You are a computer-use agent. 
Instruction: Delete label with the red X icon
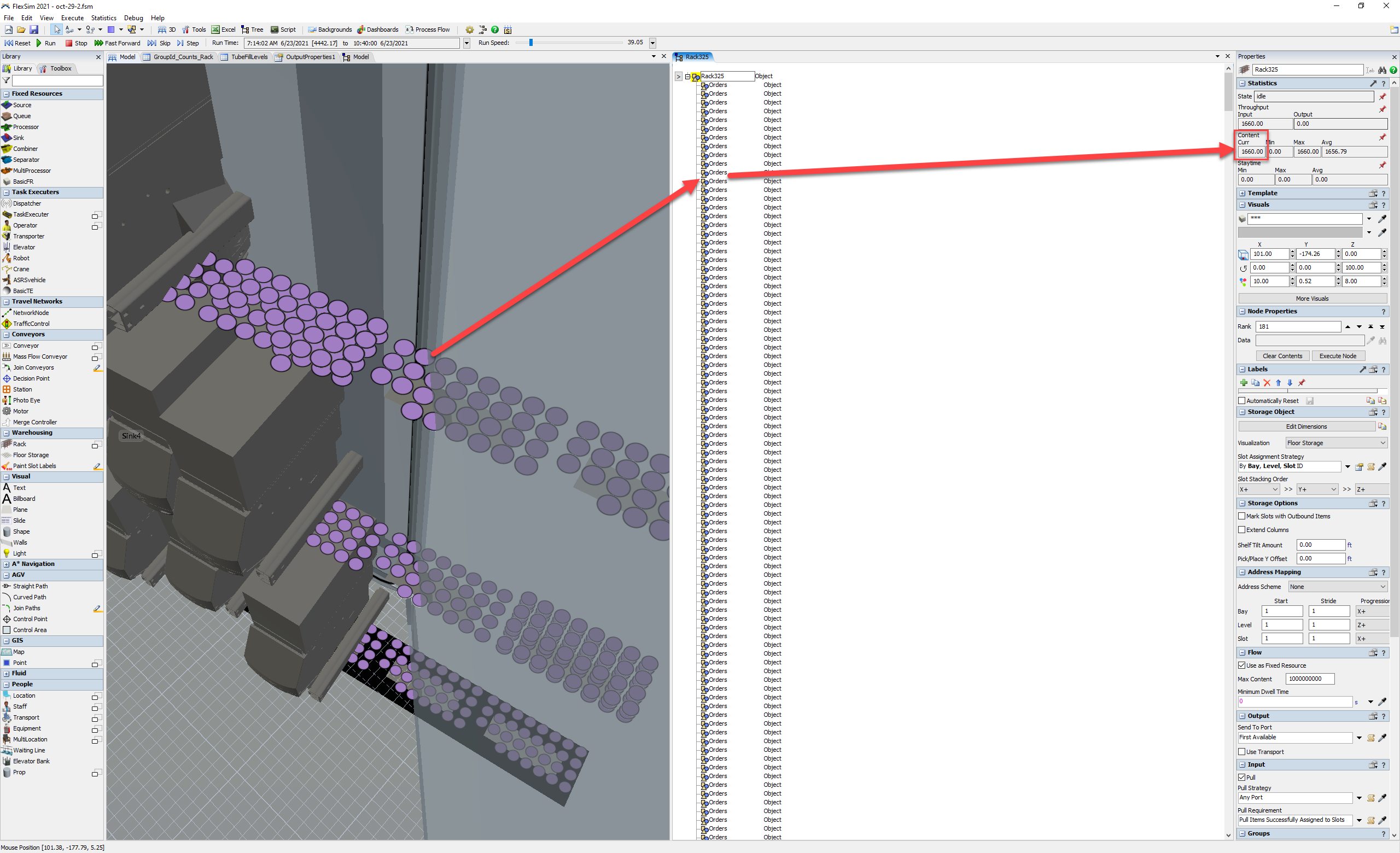pos(1267,383)
